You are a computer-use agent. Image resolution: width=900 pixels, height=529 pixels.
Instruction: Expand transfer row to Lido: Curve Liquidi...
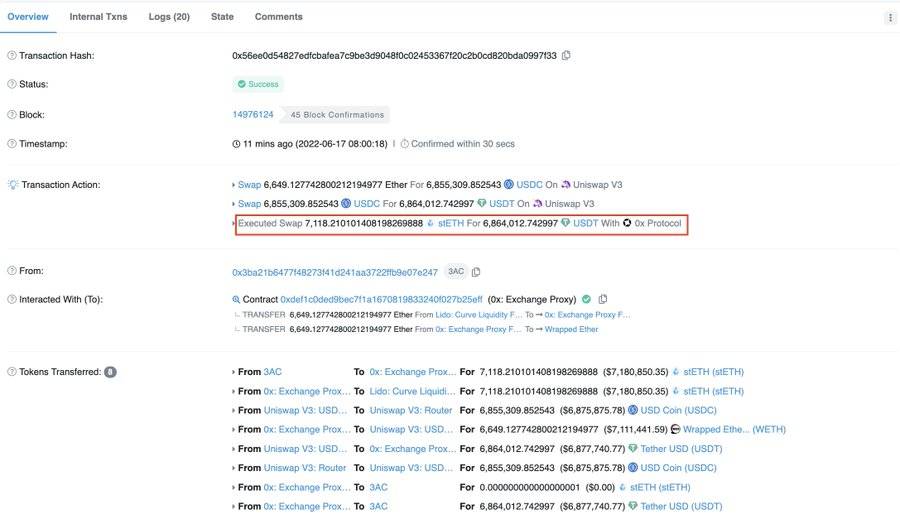coord(234,391)
